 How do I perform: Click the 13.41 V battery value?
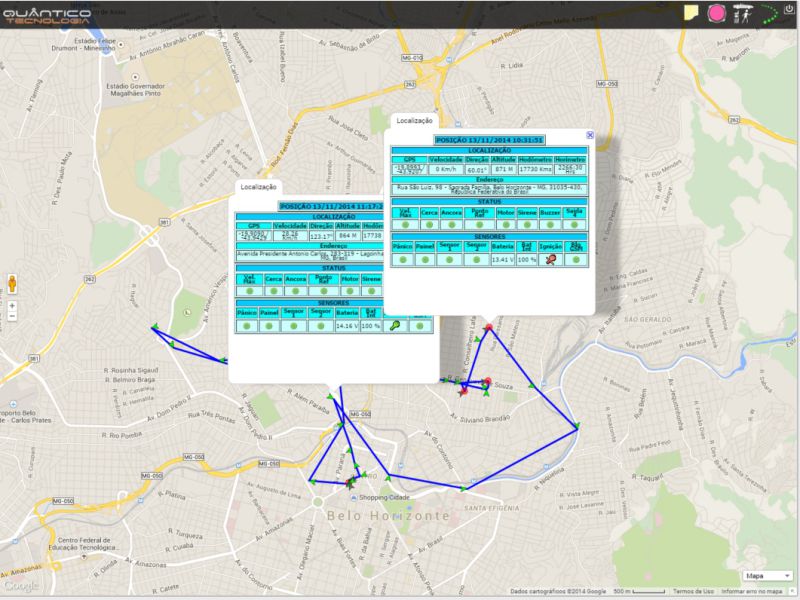[503, 260]
